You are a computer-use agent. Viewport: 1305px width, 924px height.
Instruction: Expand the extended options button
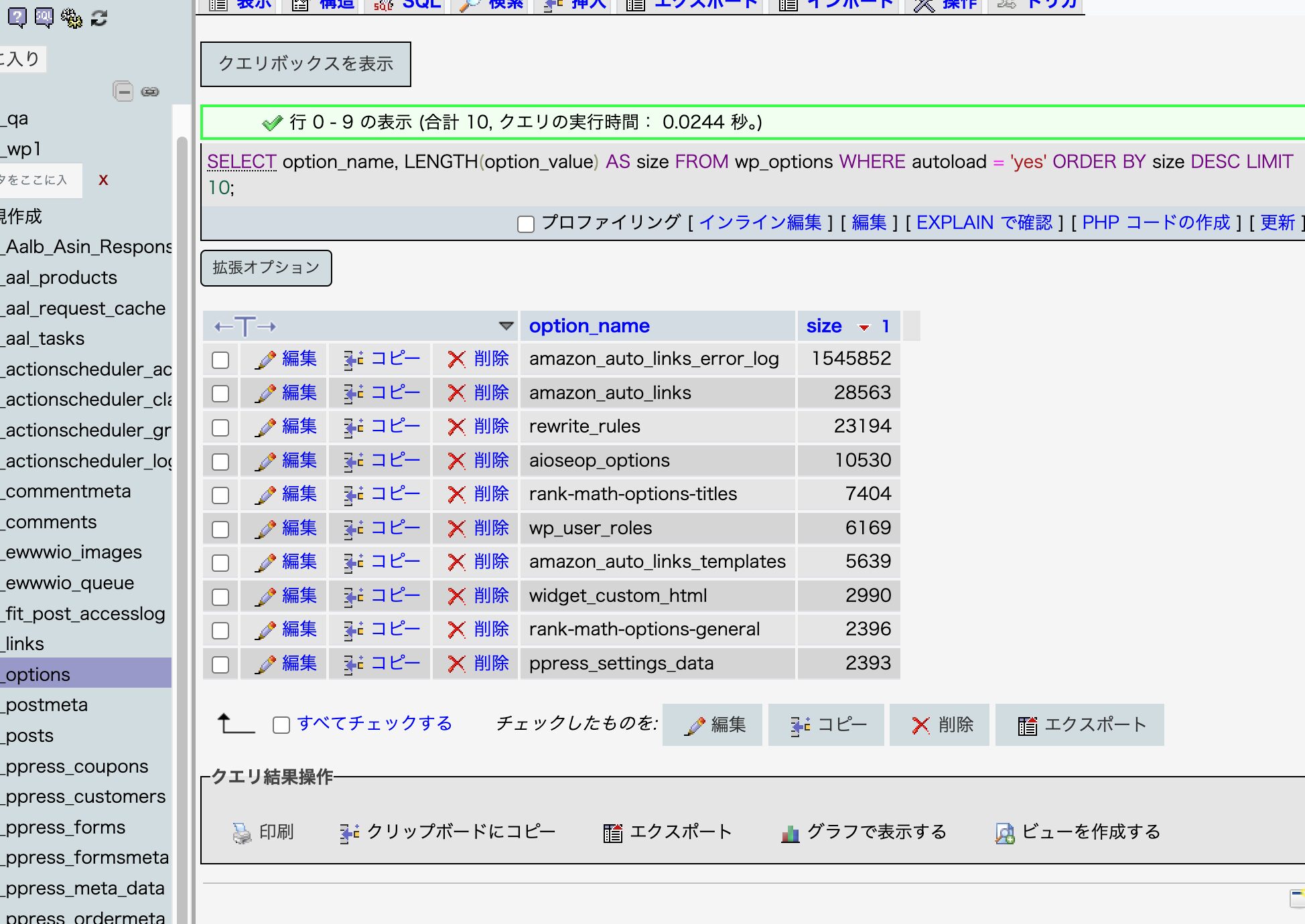click(x=266, y=268)
